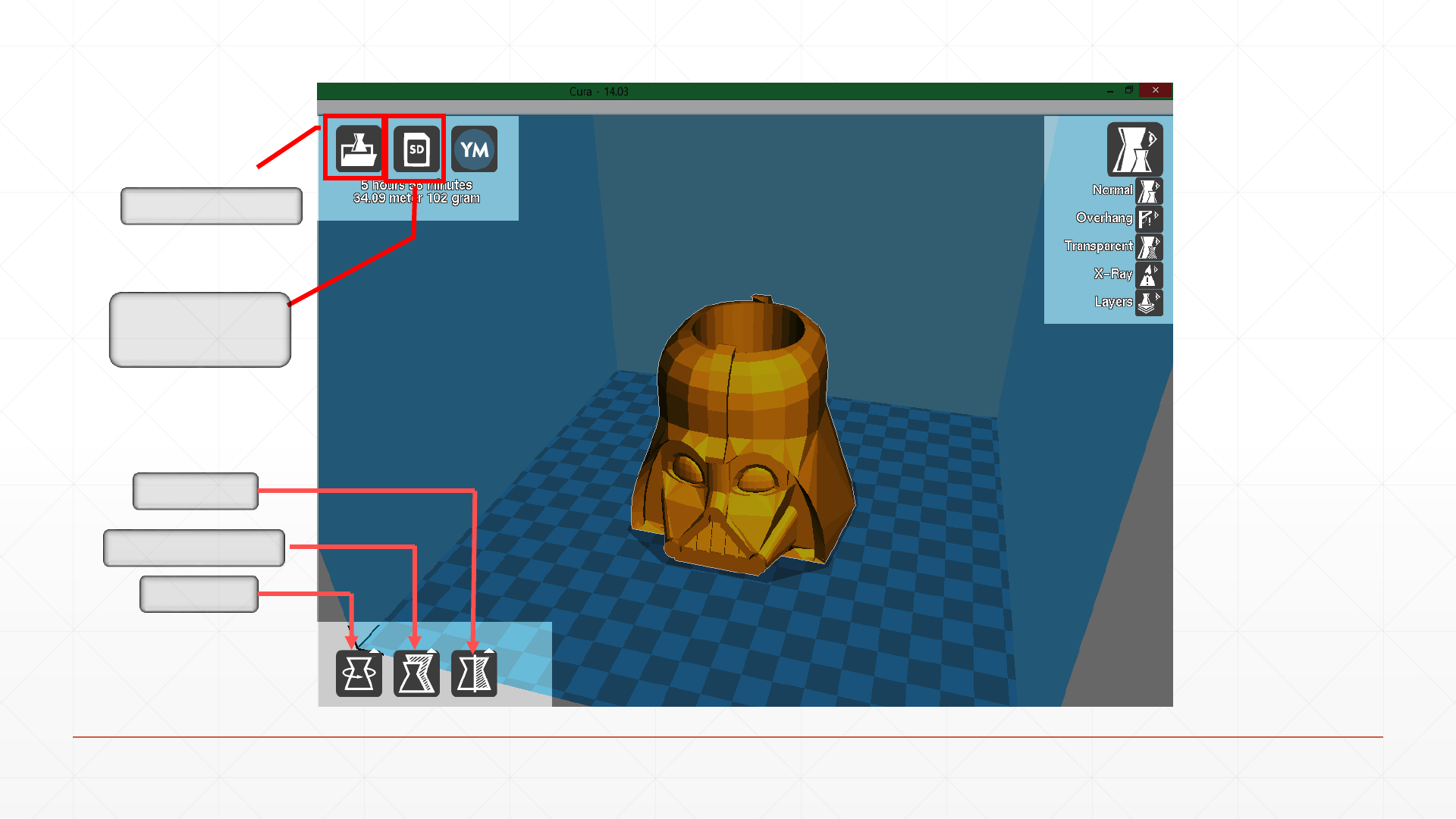Switch to Normal view mode icon
Viewport: 1456px width, 819px height.
pyautogui.click(x=1149, y=191)
